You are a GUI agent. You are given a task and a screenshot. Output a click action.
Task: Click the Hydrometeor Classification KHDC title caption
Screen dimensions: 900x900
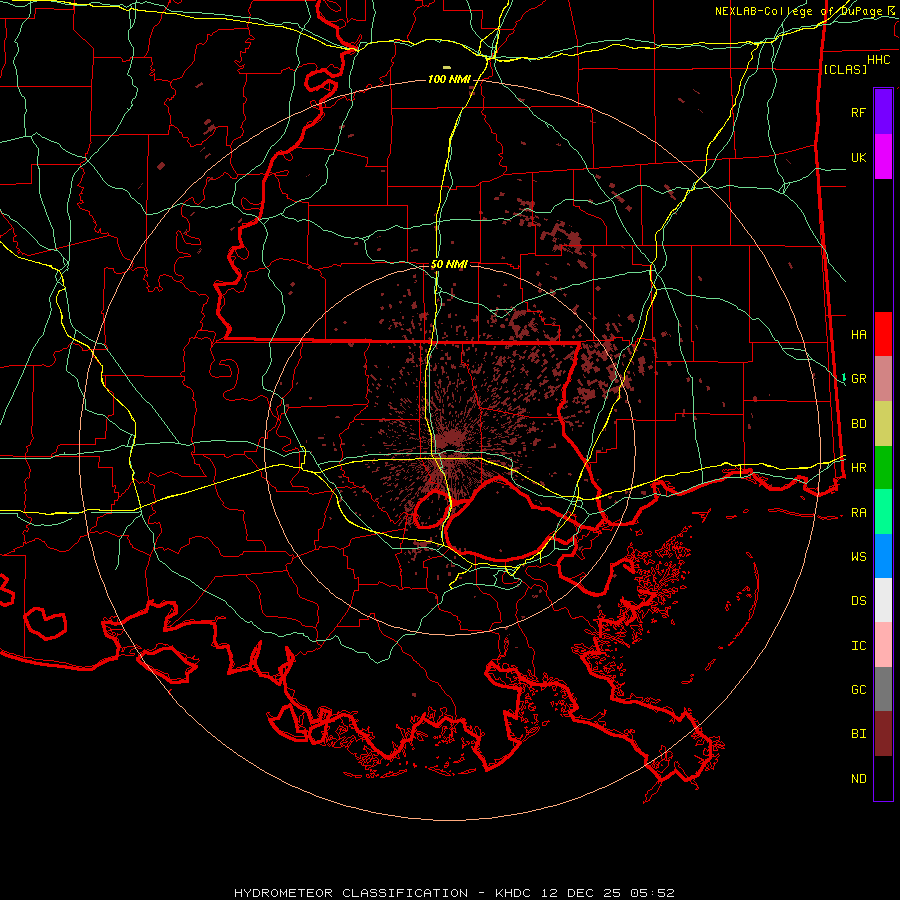(x=454, y=893)
